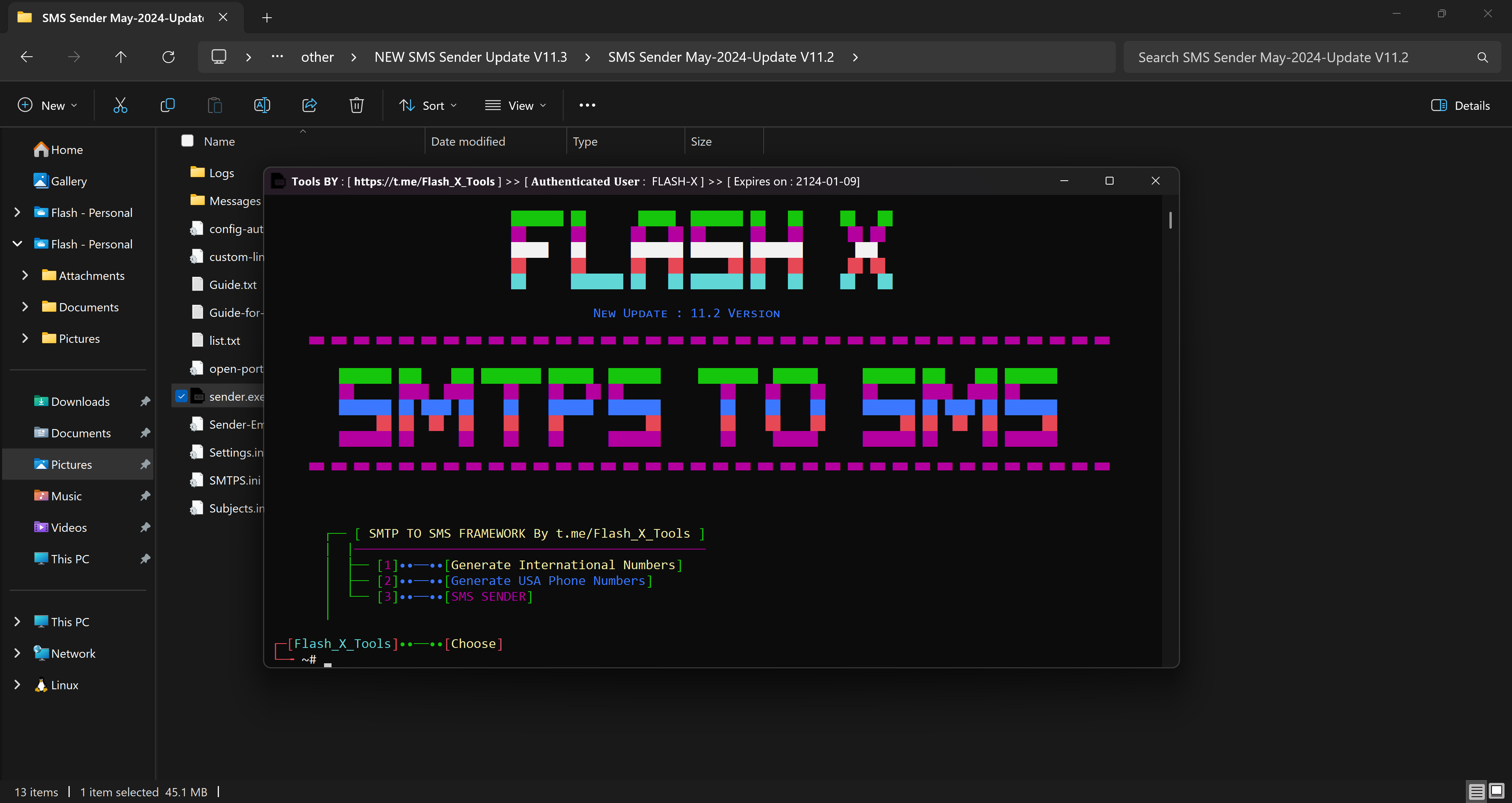Image resolution: width=1512 pixels, height=803 pixels.
Task: Click the Cut scissors icon
Action: (120, 105)
